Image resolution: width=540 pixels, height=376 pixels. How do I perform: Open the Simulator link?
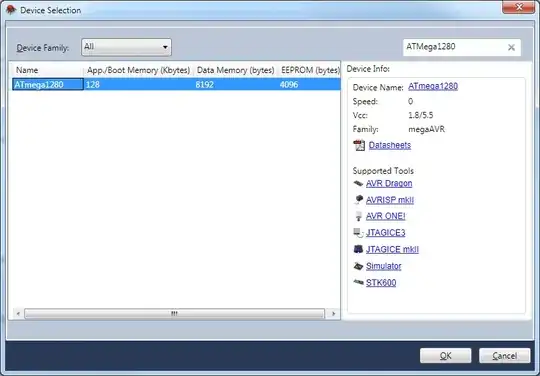383,266
